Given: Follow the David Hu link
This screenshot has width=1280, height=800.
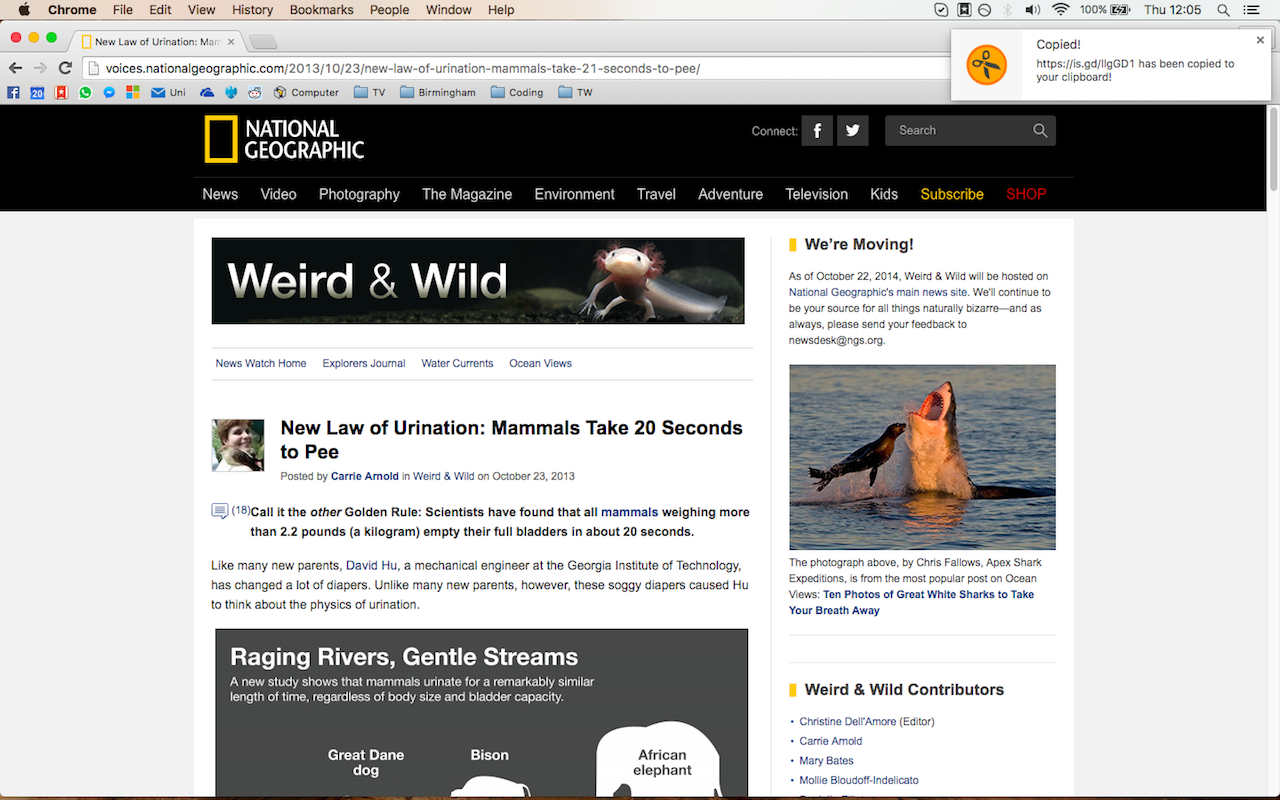Looking at the screenshot, I should click(x=372, y=566).
